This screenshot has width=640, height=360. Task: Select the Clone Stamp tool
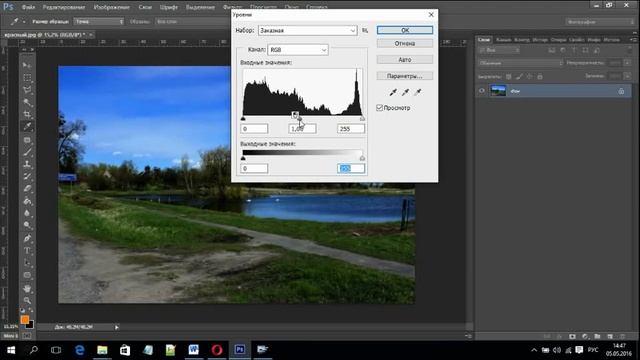coord(27,164)
